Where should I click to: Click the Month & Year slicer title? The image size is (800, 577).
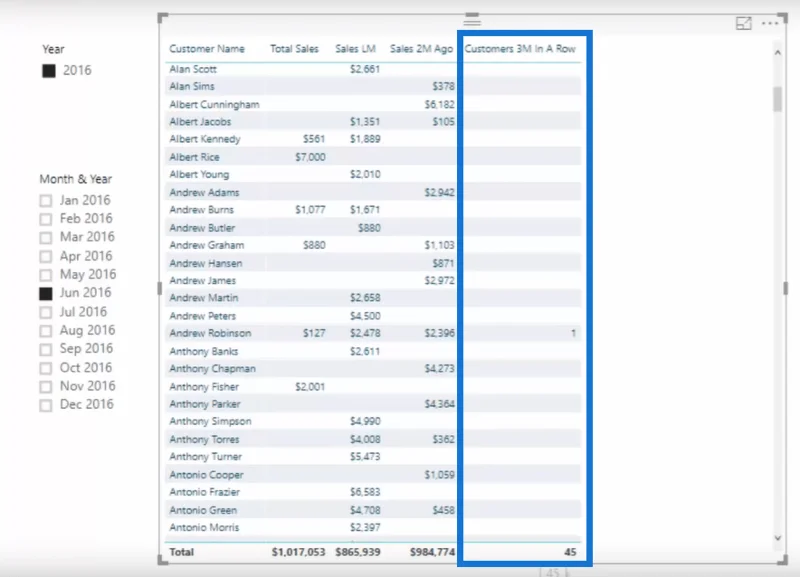pos(76,179)
